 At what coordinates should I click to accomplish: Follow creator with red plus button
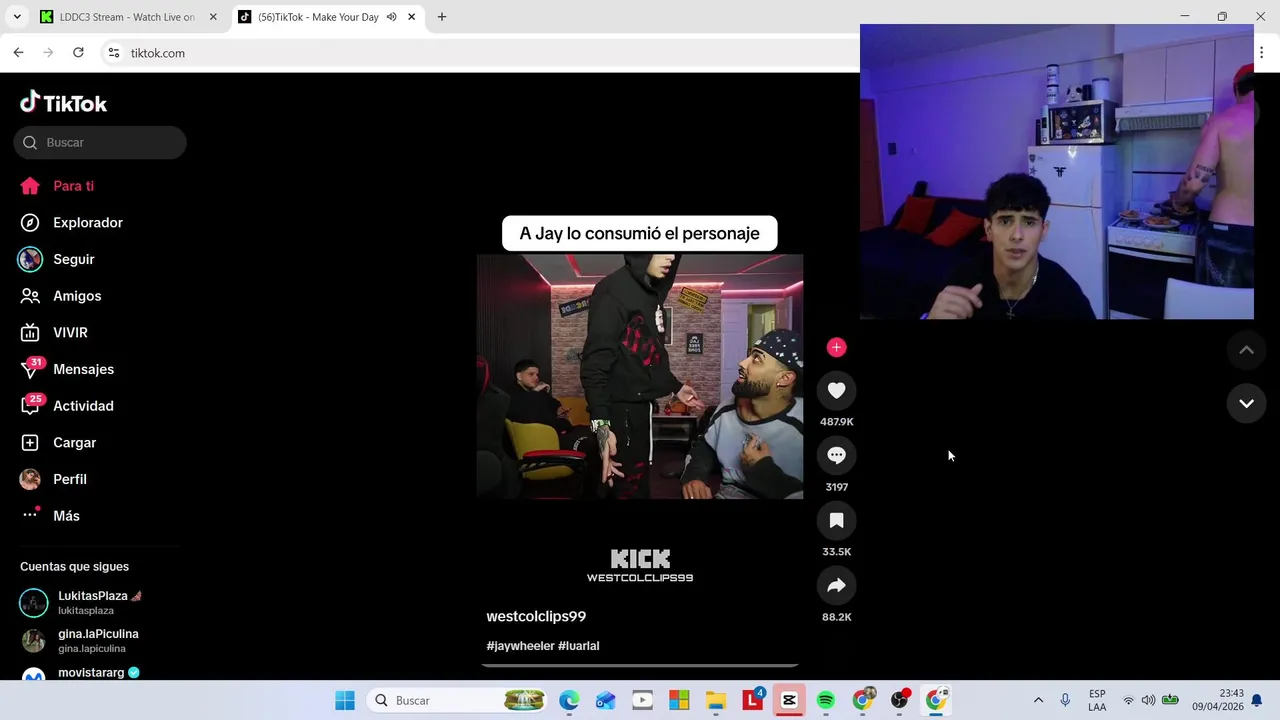[837, 347]
